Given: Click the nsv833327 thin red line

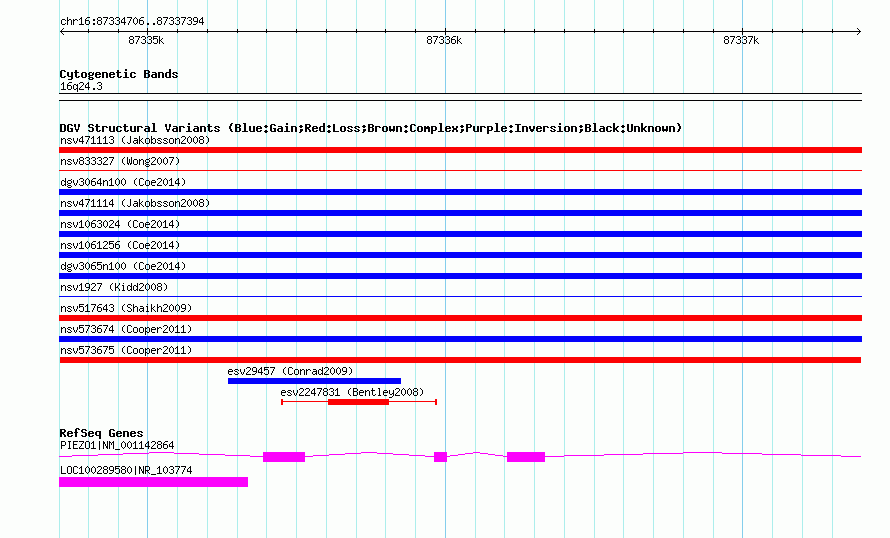Looking at the screenshot, I should point(460,170).
